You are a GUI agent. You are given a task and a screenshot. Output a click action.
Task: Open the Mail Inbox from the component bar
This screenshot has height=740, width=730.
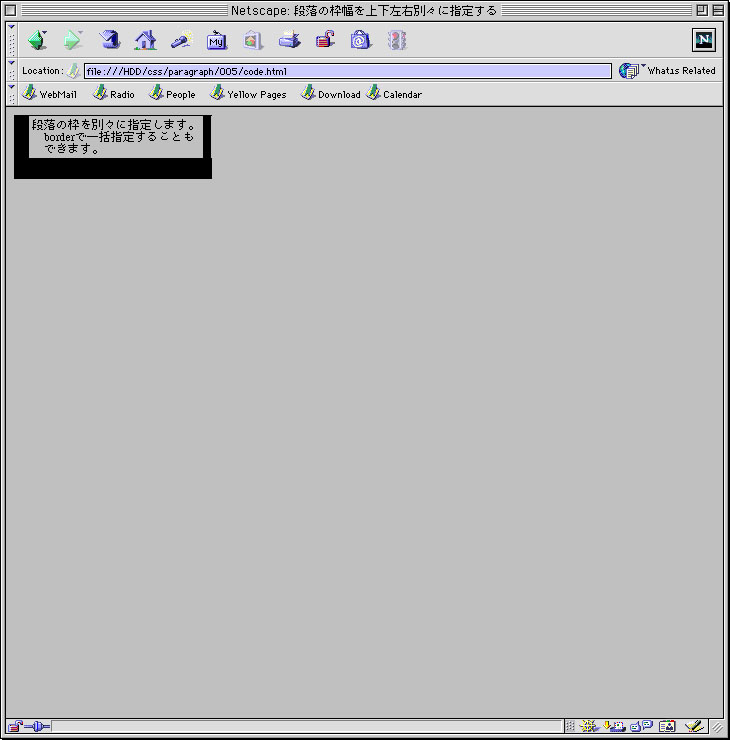(614, 726)
